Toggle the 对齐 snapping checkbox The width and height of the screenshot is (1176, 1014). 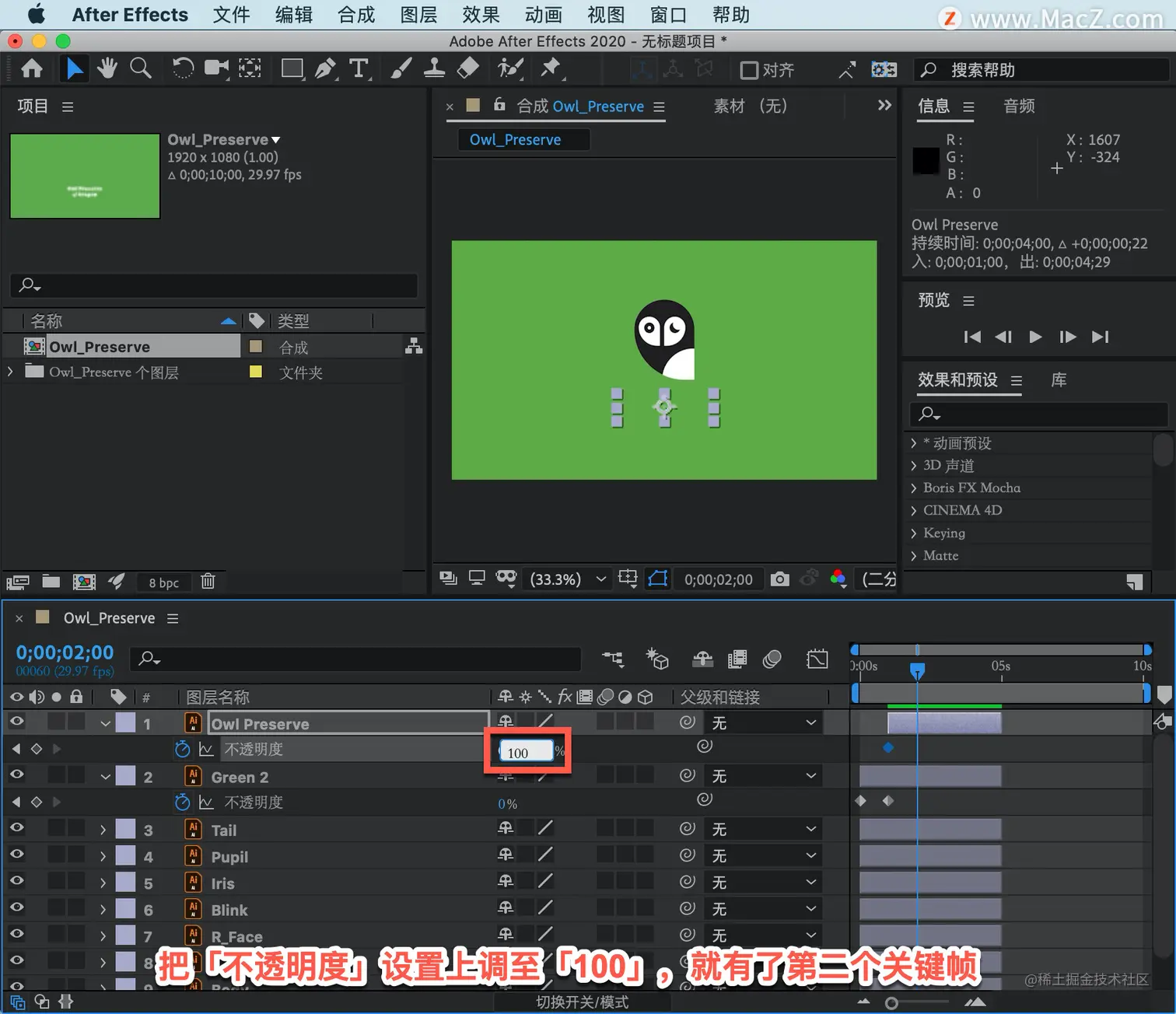(x=748, y=71)
